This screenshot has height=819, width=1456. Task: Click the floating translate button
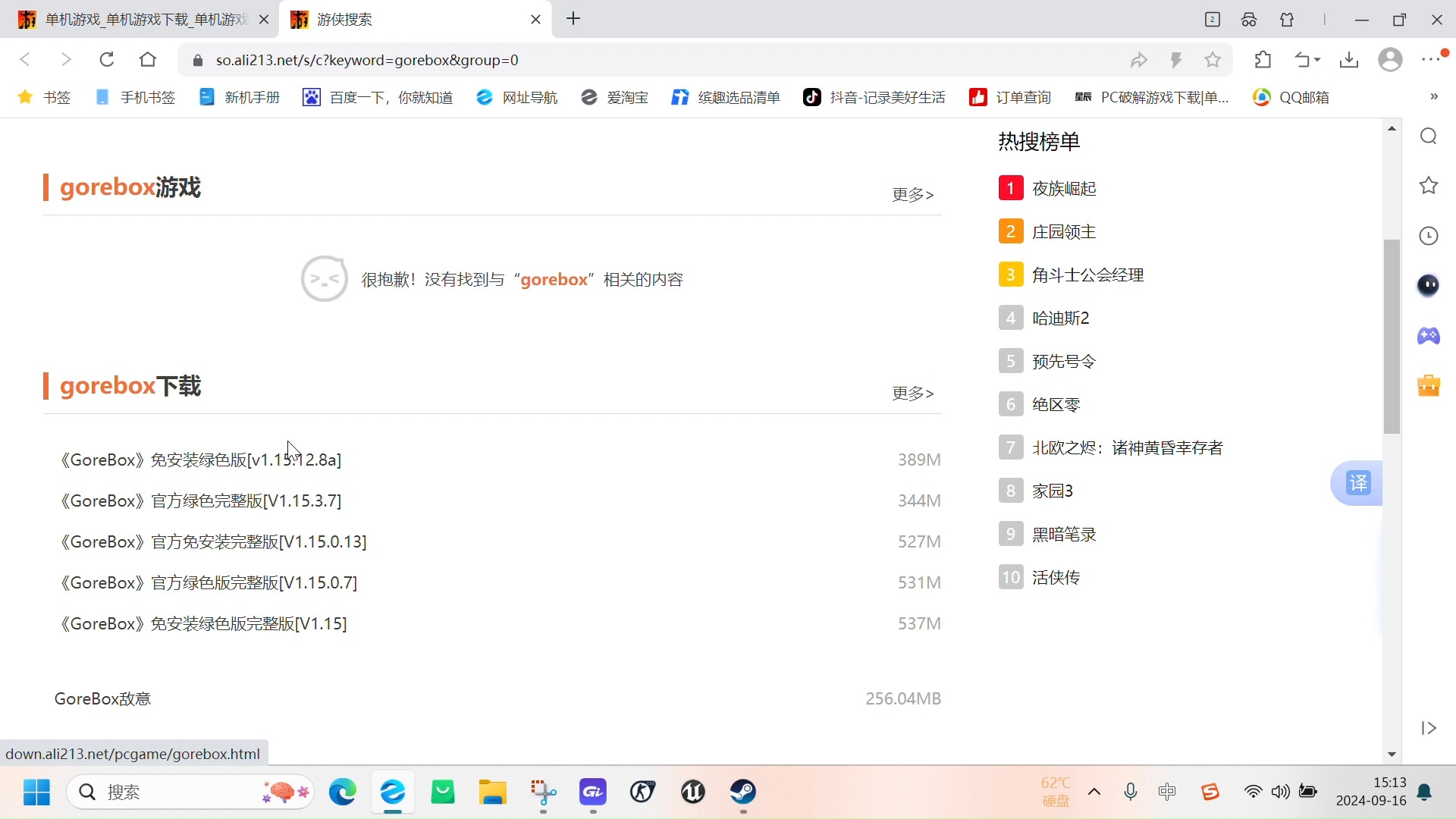click(x=1357, y=482)
